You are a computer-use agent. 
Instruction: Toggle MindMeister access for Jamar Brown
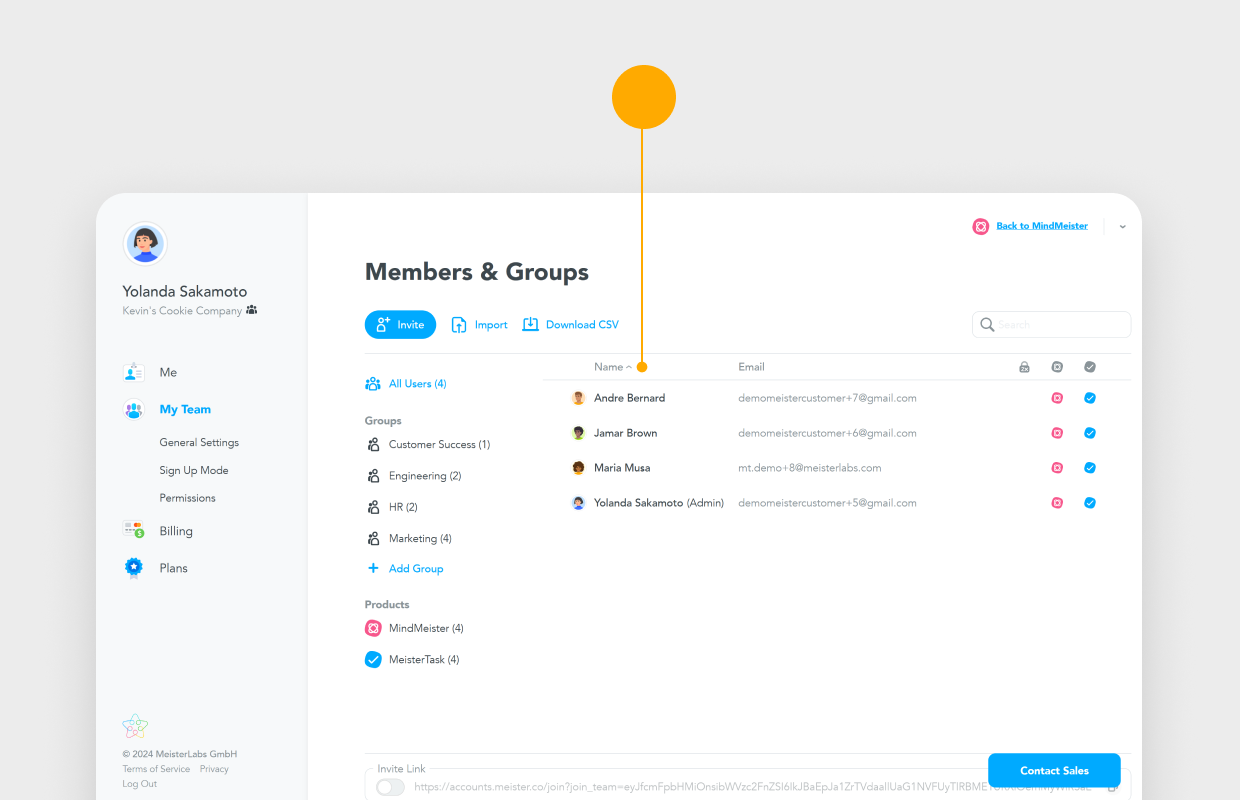click(x=1057, y=433)
